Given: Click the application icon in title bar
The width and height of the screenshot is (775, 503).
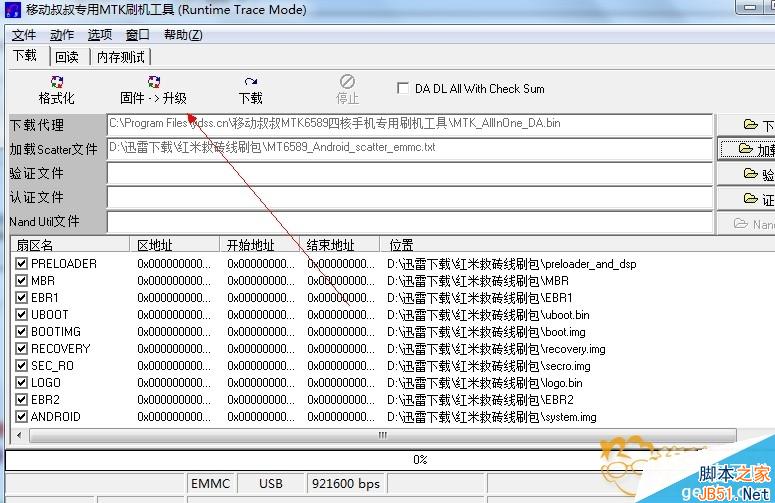Looking at the screenshot, I should (13, 9).
